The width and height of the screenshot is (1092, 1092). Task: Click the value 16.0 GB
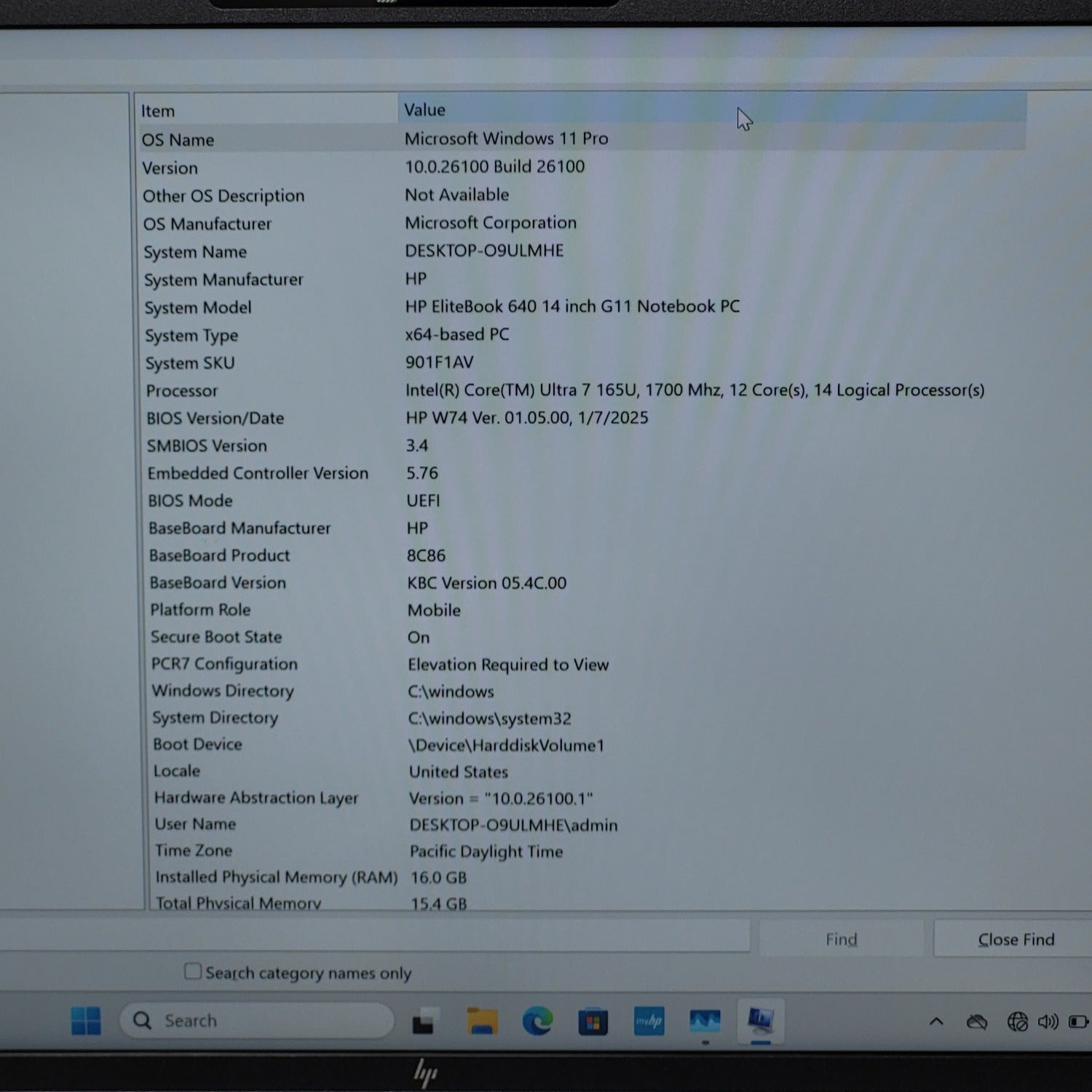pyautogui.click(x=438, y=878)
